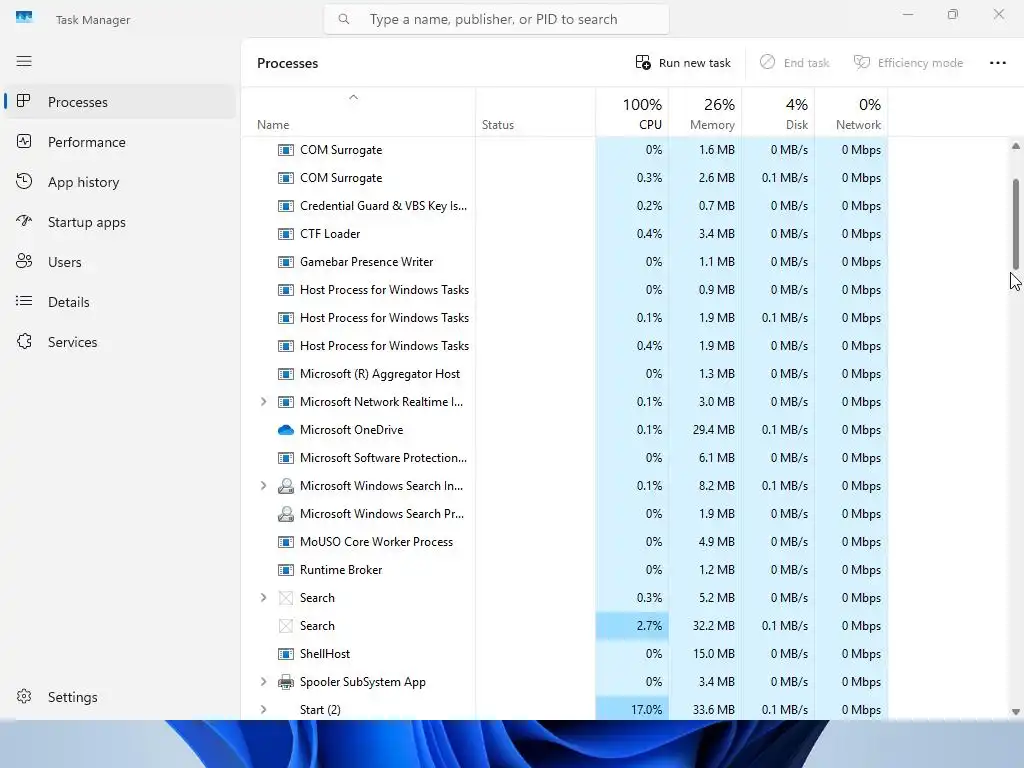Click the scrollbar up arrow
1024x768 pixels.
click(1016, 146)
